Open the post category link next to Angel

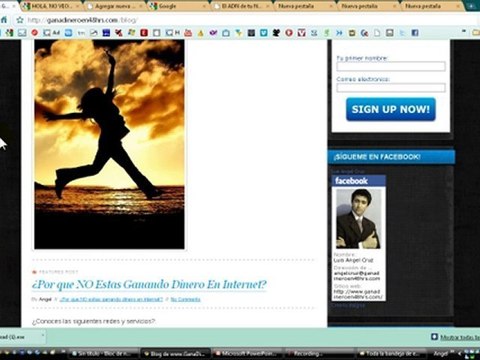click(111, 299)
